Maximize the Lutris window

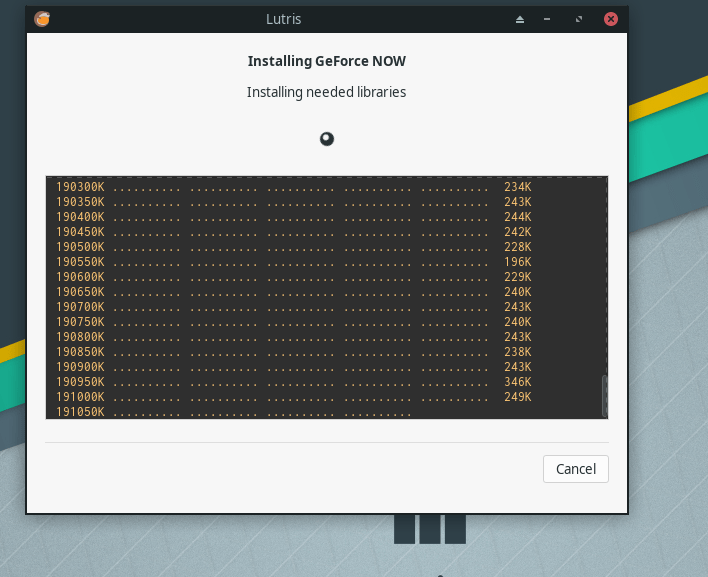tap(579, 19)
